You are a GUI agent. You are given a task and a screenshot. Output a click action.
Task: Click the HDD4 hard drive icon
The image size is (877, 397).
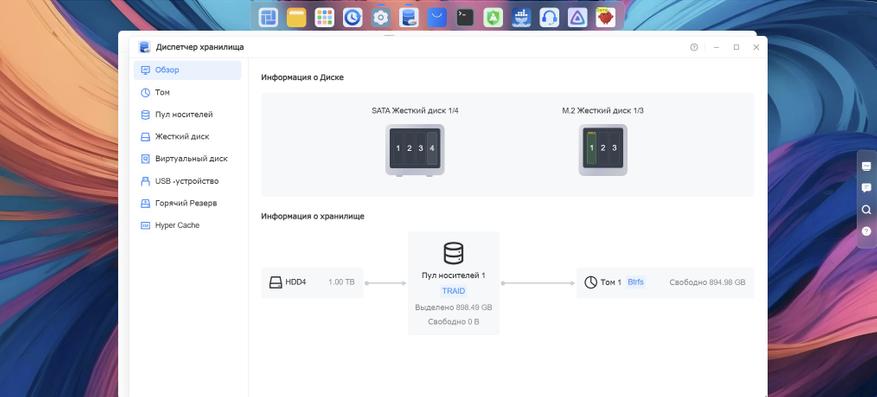coord(275,282)
